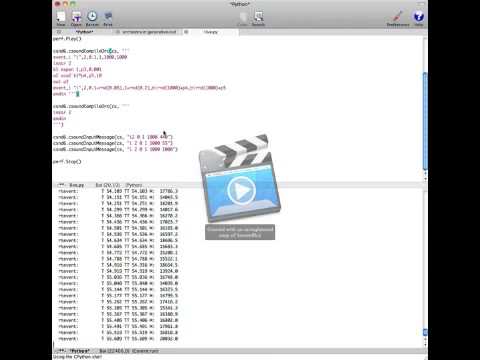Click the first rtevent output line
Image resolution: width=480 pixels, height=360 pixels.
point(118,191)
